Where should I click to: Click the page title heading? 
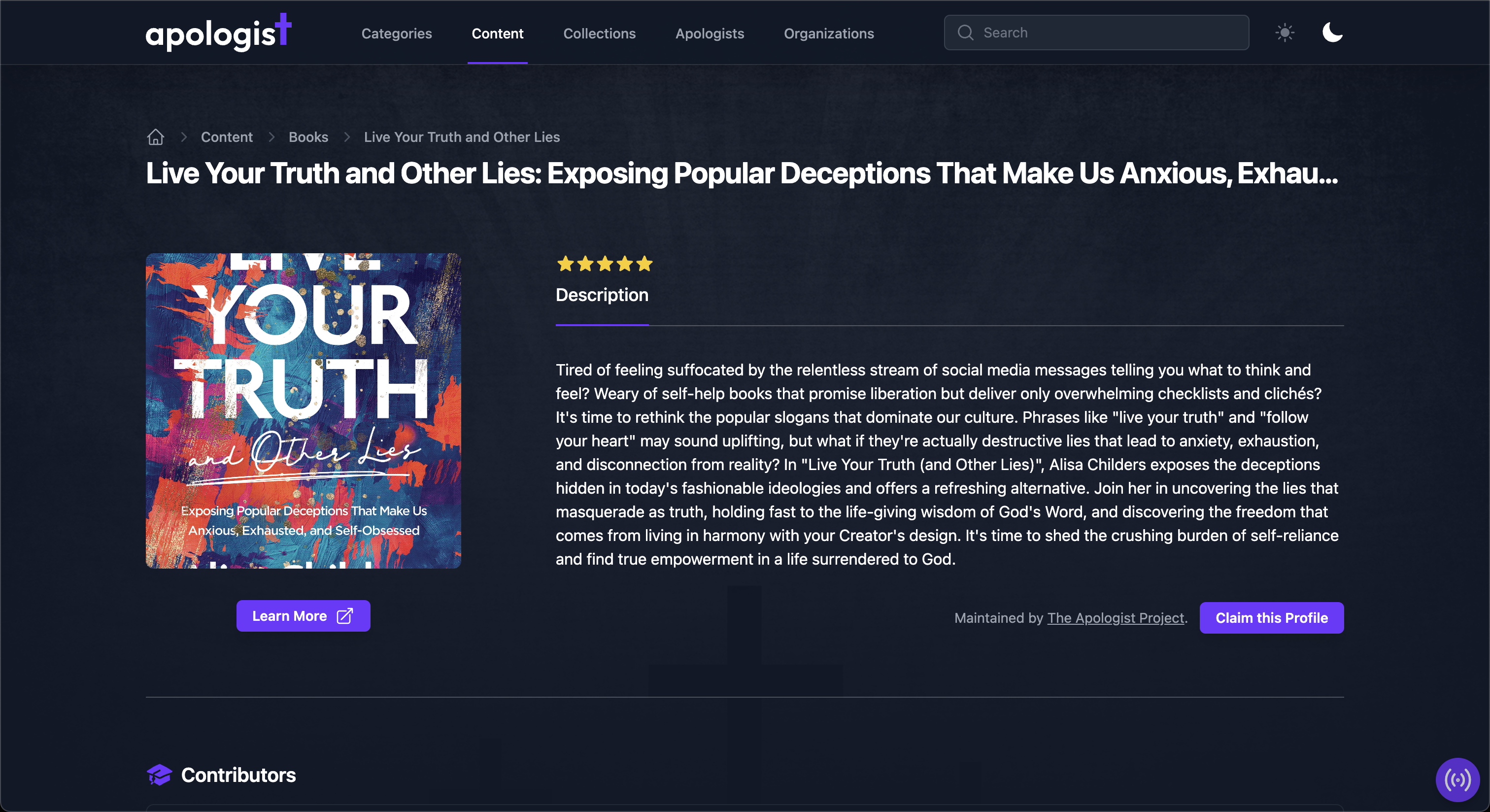coord(742,173)
